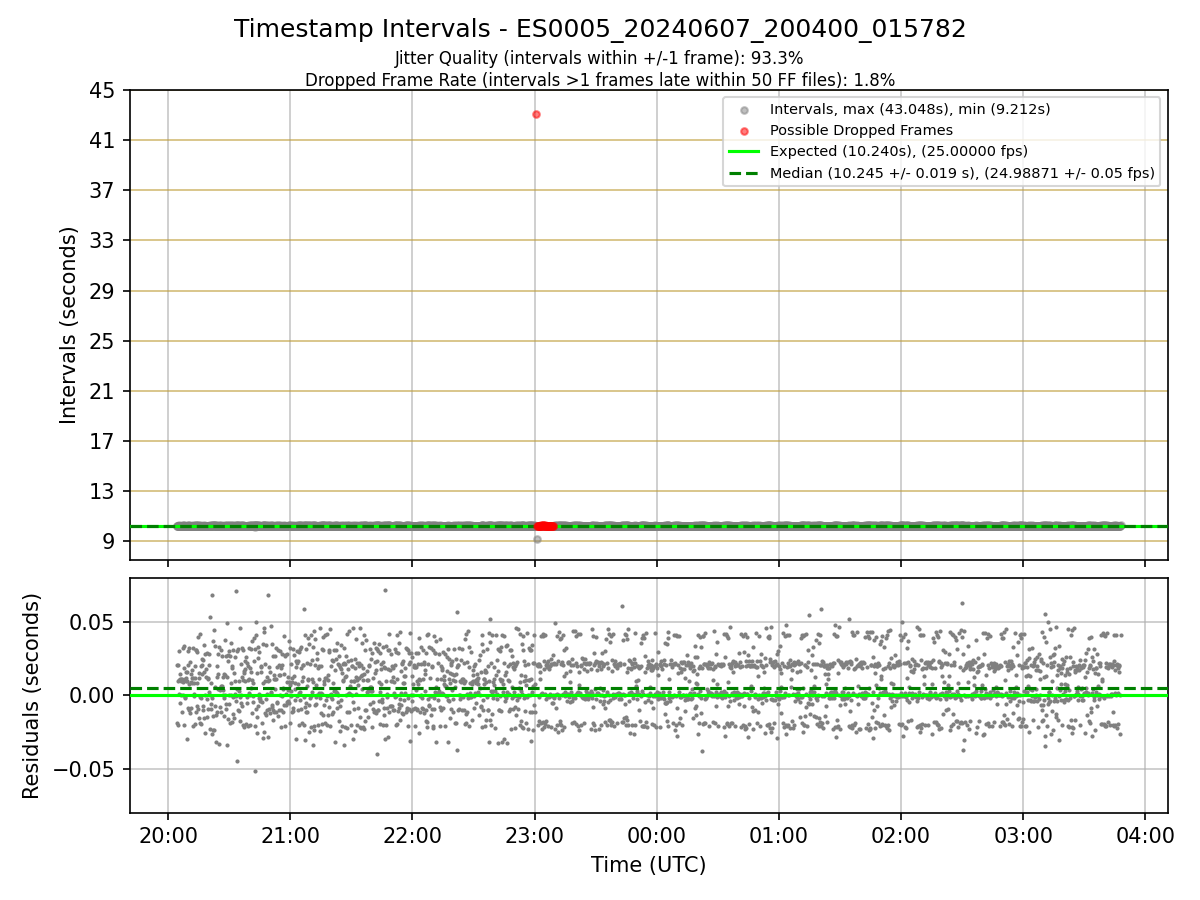Viewport: 1200px width, 900px height.
Task: Click legend entry Median (10.245 +/- 0.019 s)
Action: [962, 173]
